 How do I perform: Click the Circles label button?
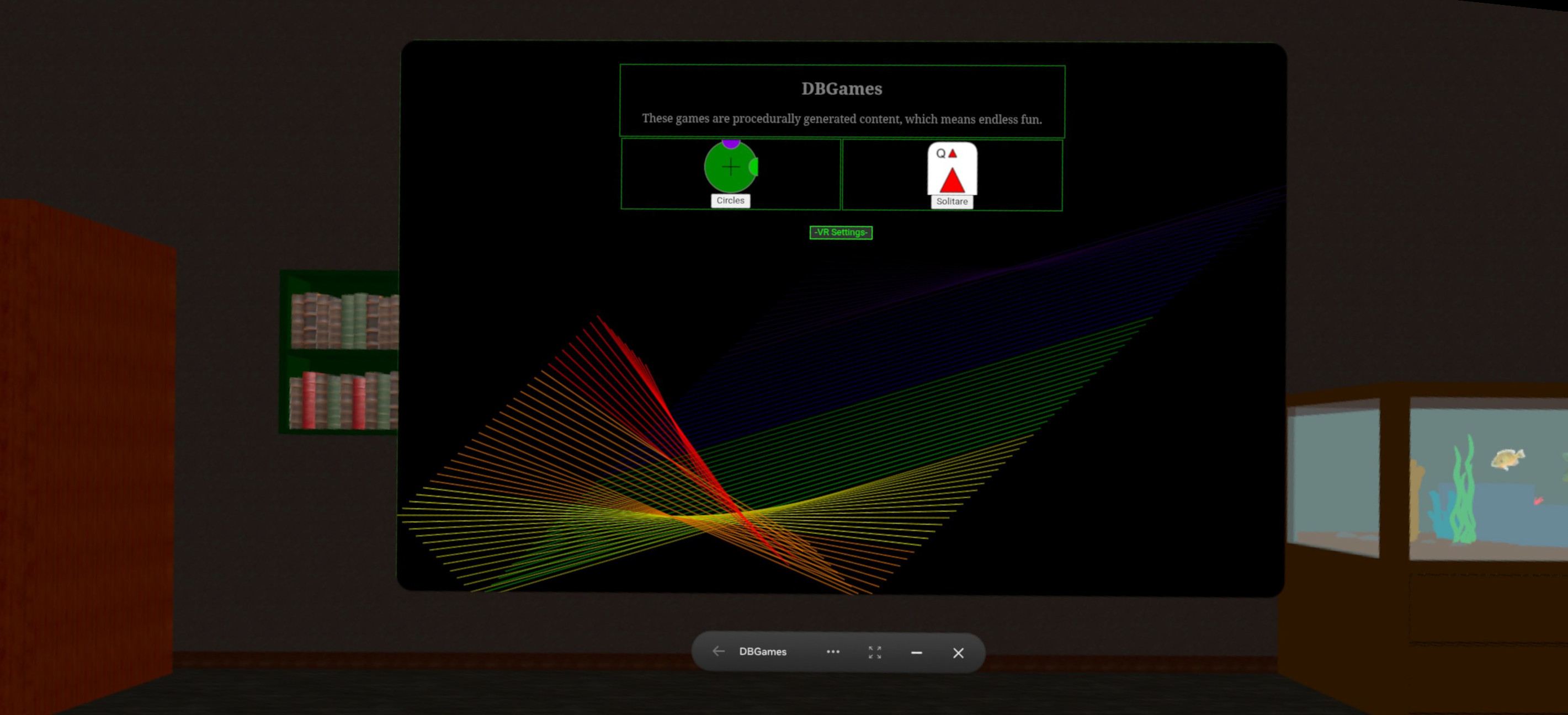tap(730, 201)
